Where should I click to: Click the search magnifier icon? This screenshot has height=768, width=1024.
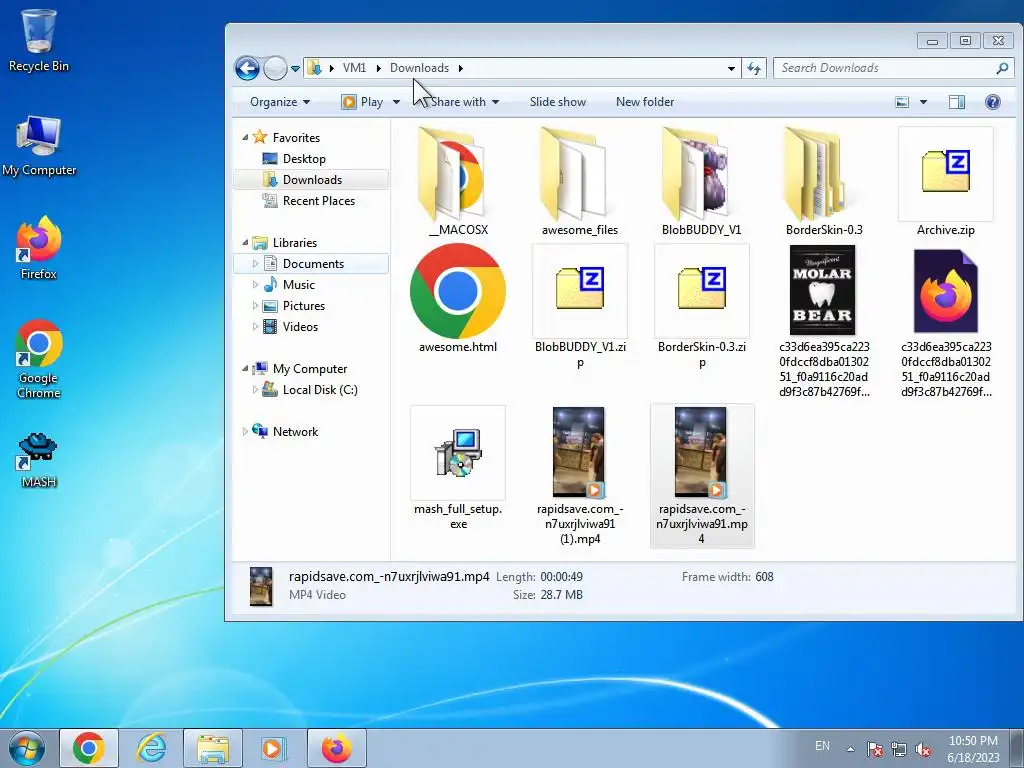point(1002,68)
